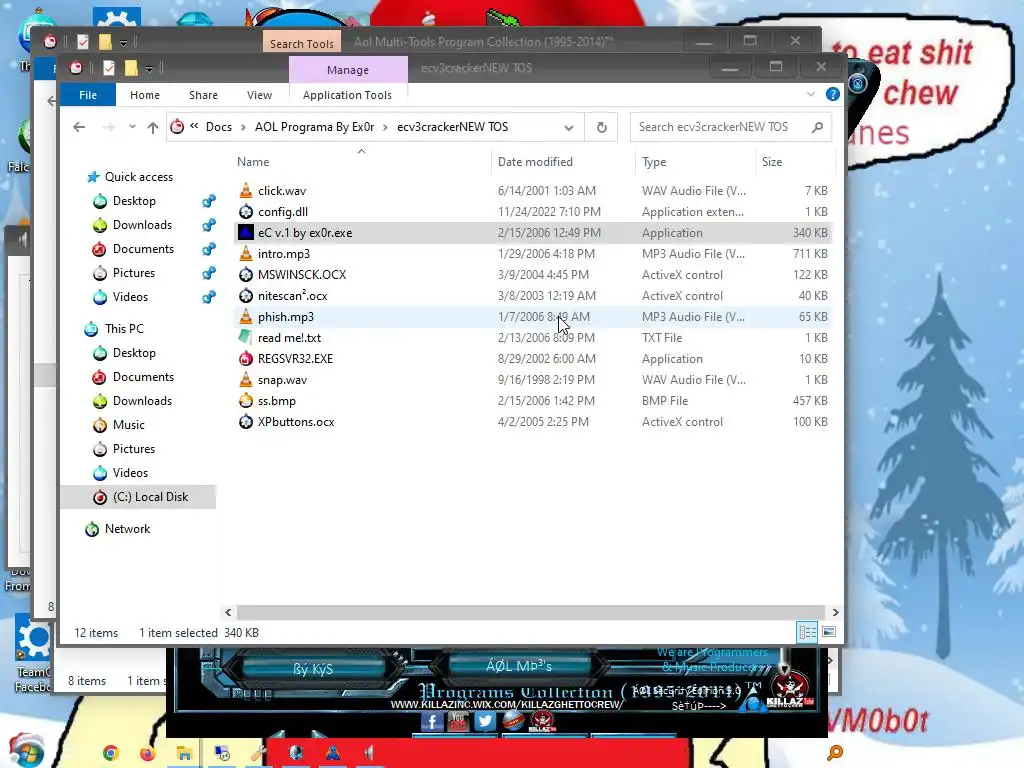Viewport: 1024px width, 768px height.
Task: Click horizontal scrollbar left arrow
Action: pos(228,613)
